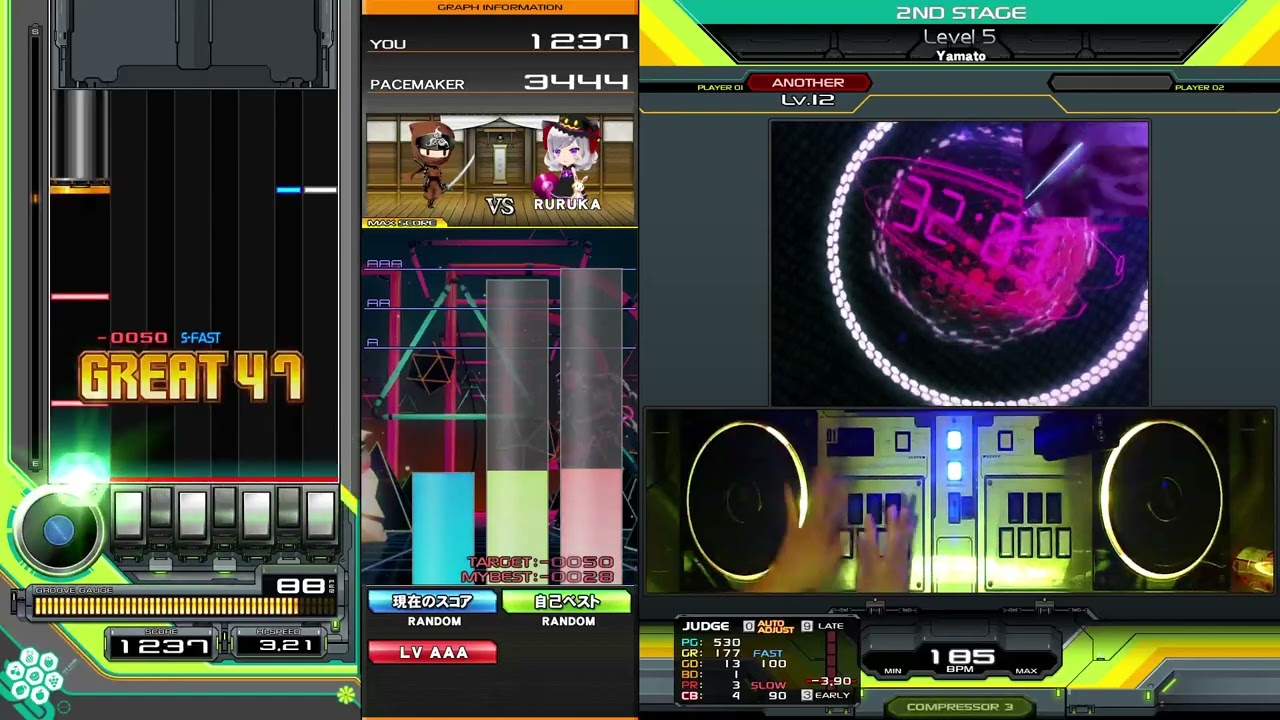This screenshot has height=720, width=1280.
Task: Click the blue current score bar
Action: (443, 528)
